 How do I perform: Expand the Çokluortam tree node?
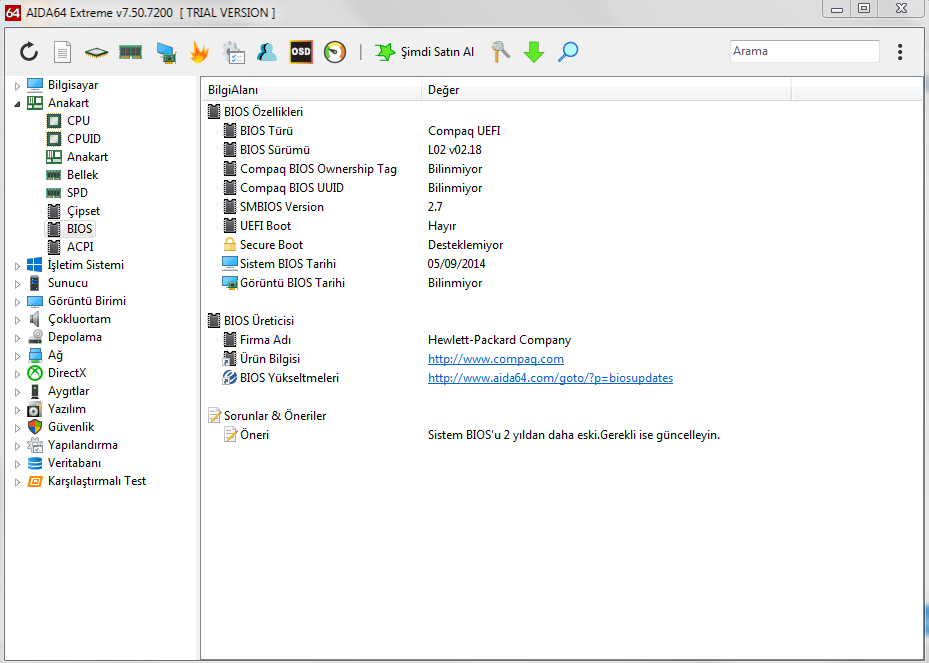point(17,320)
